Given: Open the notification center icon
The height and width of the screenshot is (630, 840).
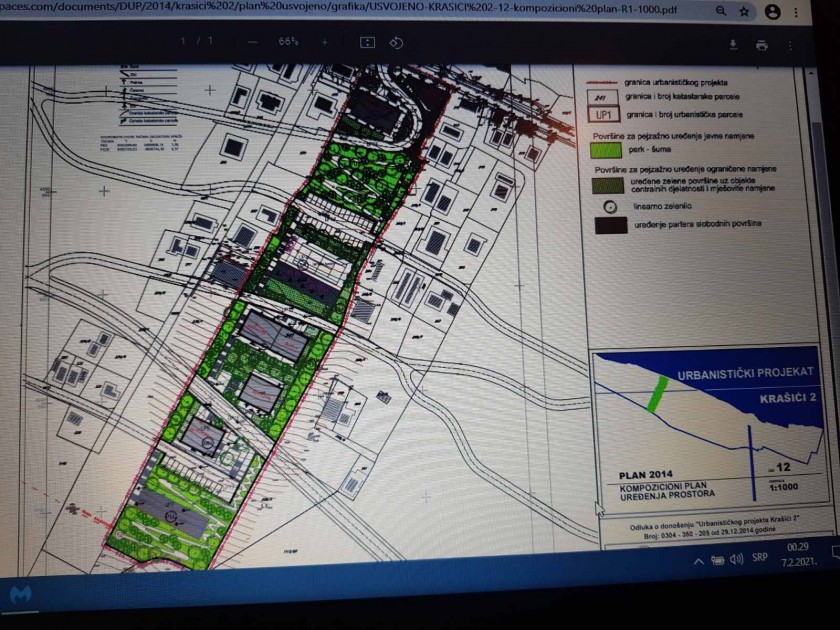Looking at the screenshot, I should [835, 552].
